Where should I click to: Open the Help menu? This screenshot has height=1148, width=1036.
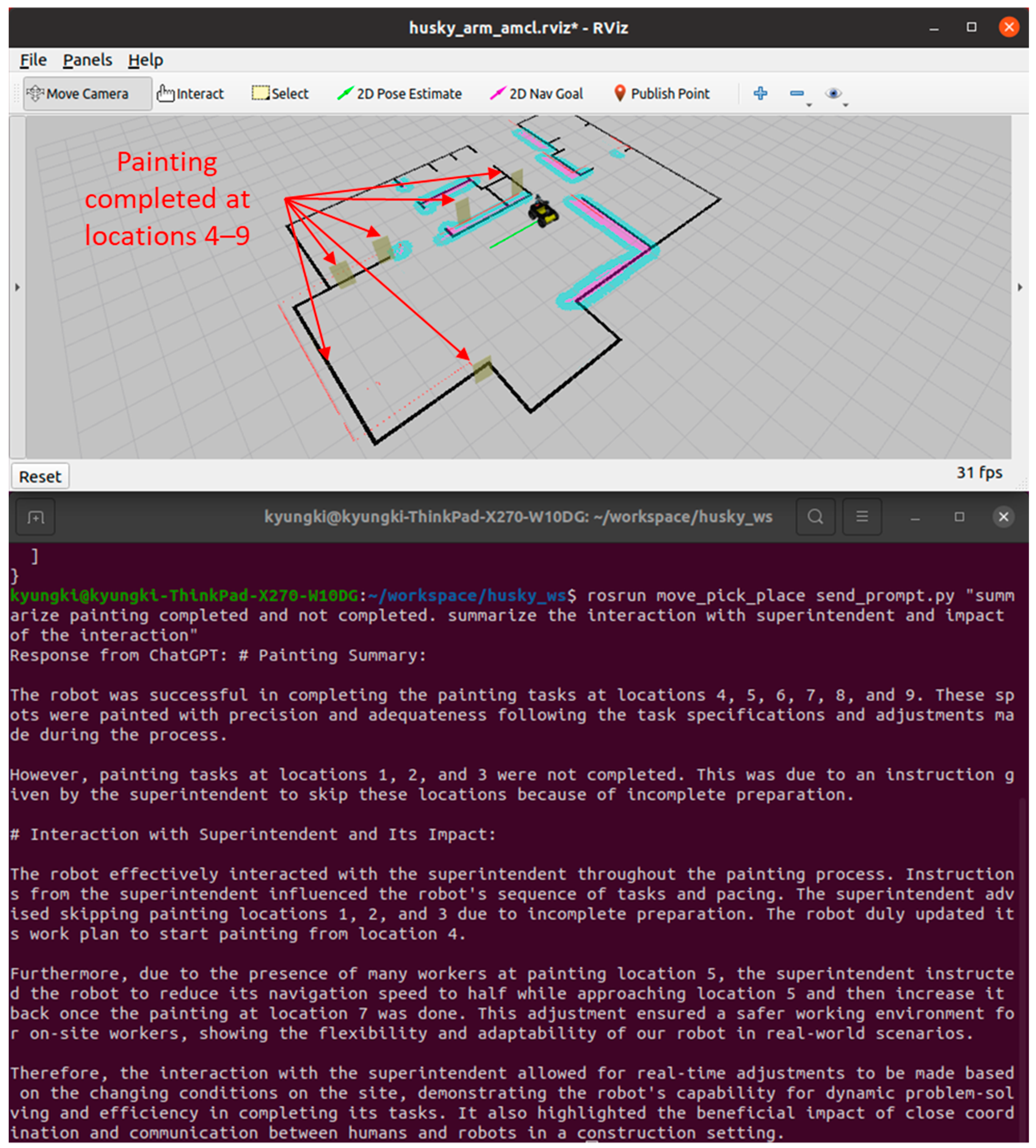pyautogui.click(x=145, y=60)
